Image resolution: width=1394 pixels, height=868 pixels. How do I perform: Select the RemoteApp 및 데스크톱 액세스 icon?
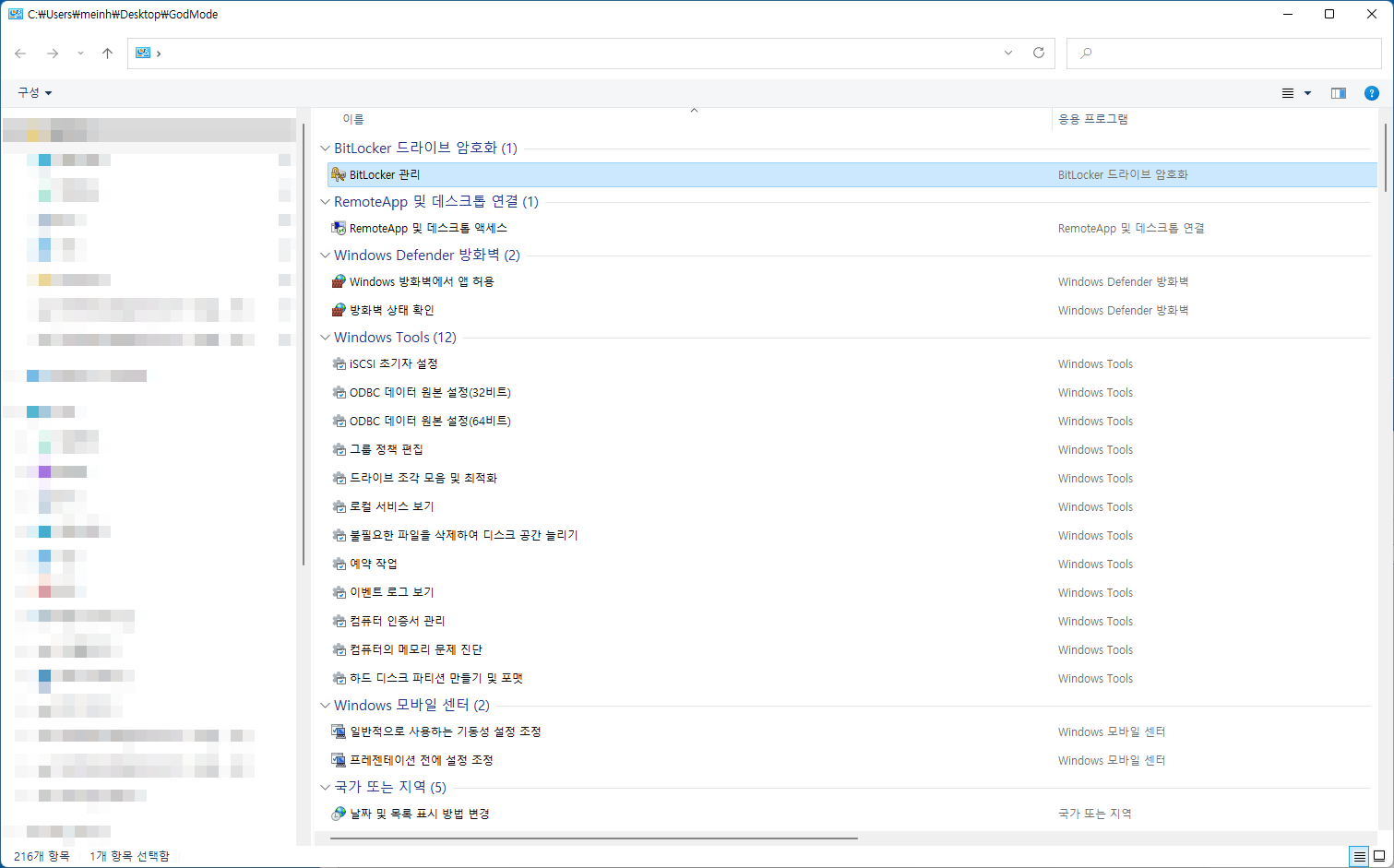(339, 228)
